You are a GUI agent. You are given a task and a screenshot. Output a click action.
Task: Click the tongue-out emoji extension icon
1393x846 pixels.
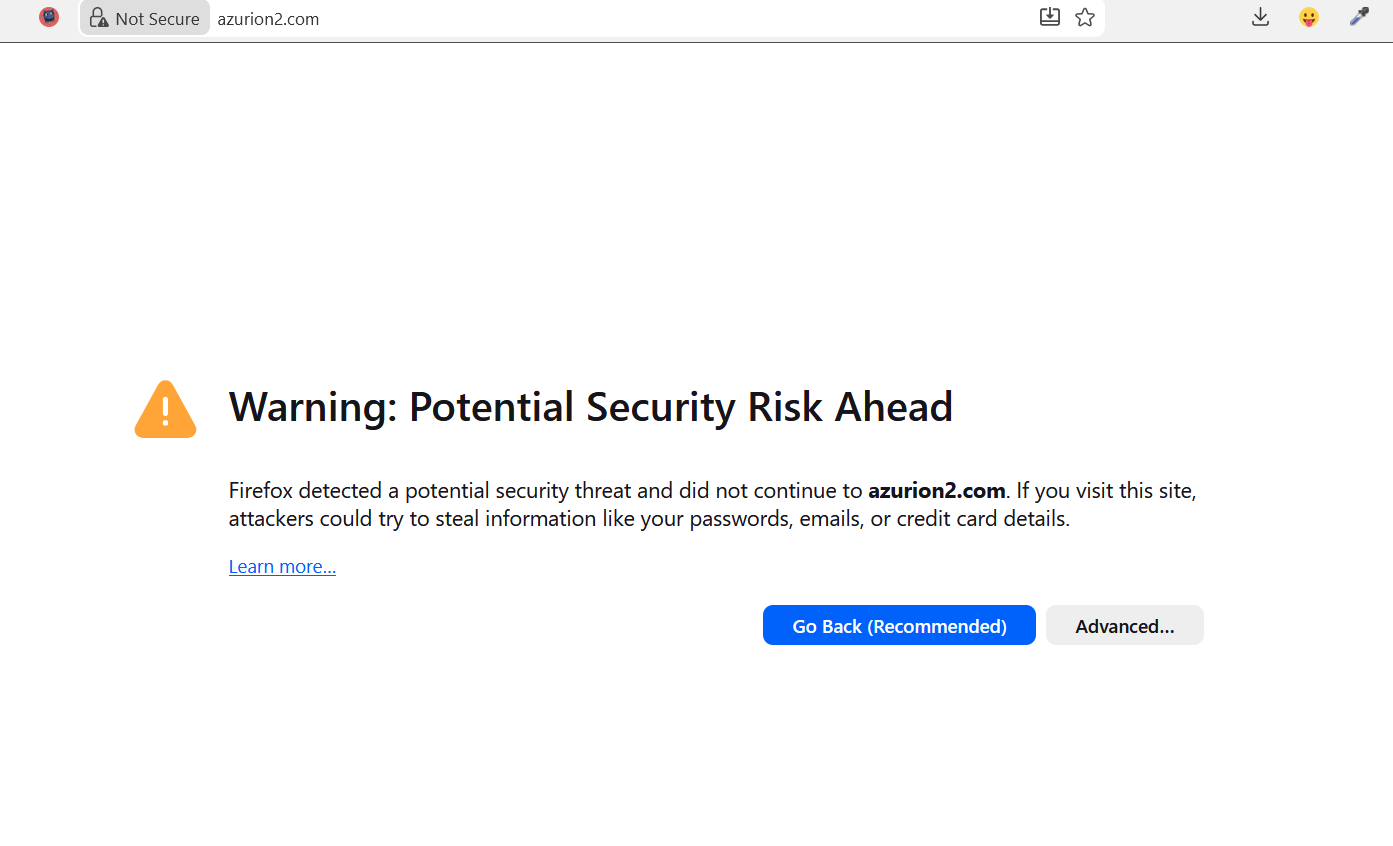1309,17
